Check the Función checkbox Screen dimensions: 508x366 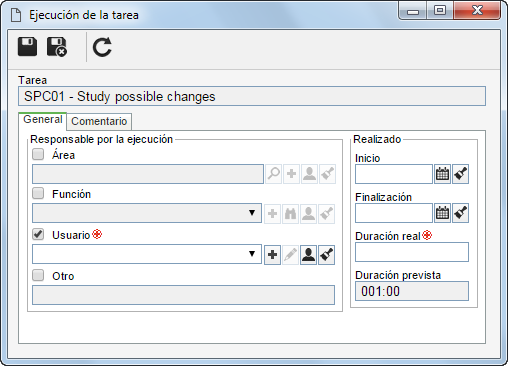38,193
